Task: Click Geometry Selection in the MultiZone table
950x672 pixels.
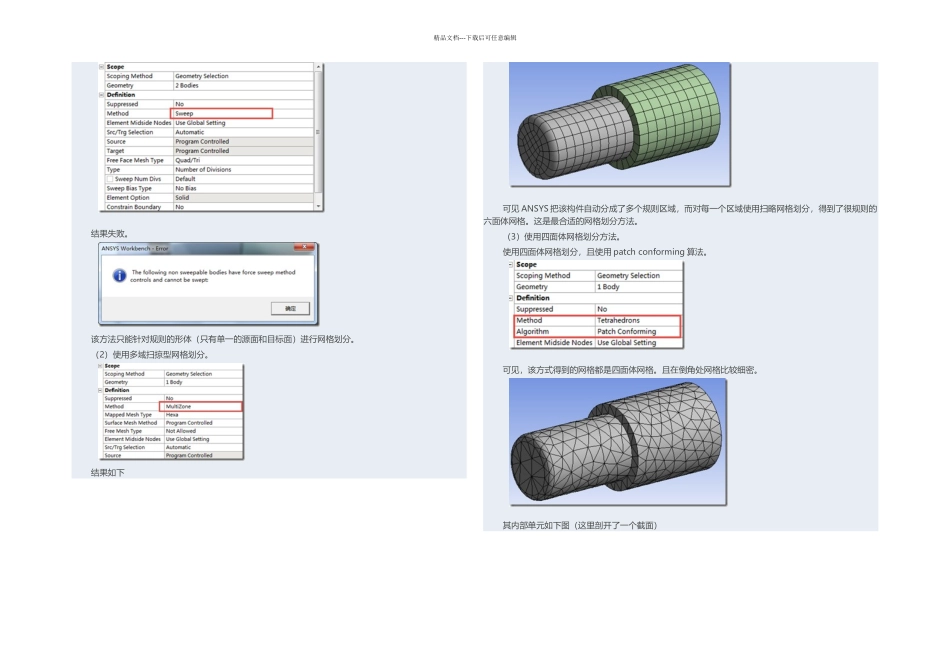Action: click(189, 374)
